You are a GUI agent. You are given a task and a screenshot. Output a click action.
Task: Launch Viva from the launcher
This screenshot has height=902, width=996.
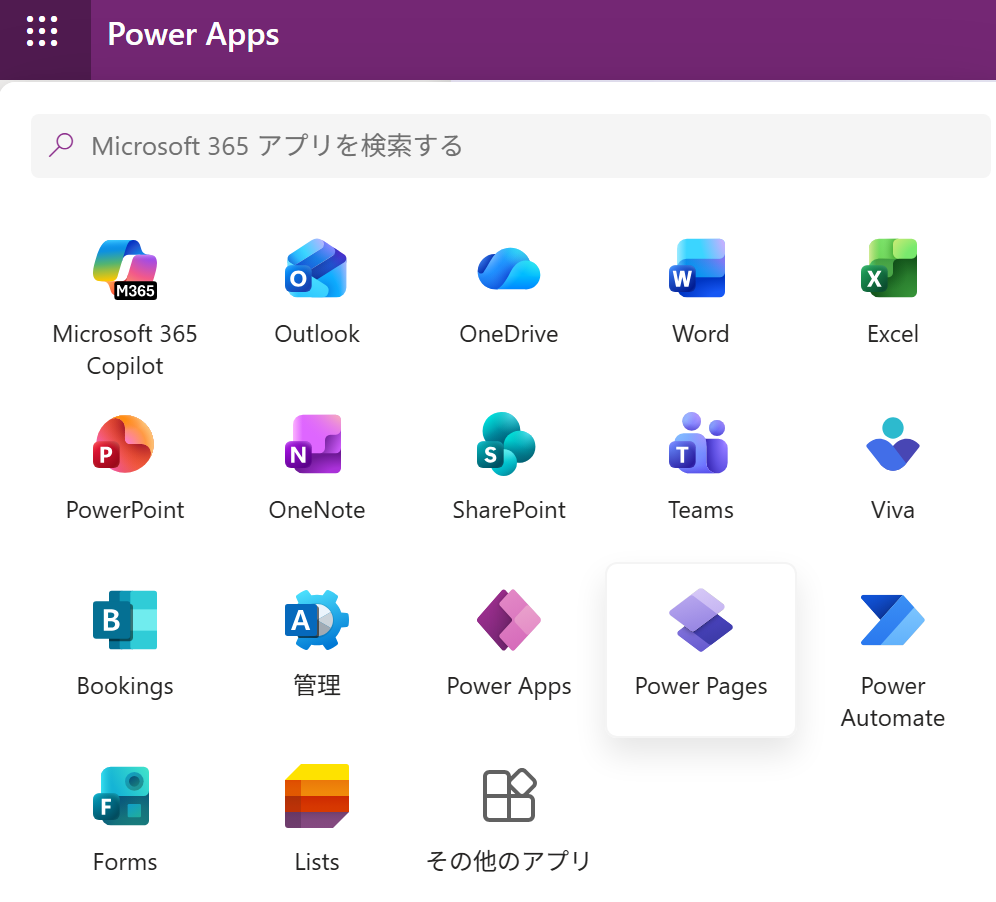892,446
